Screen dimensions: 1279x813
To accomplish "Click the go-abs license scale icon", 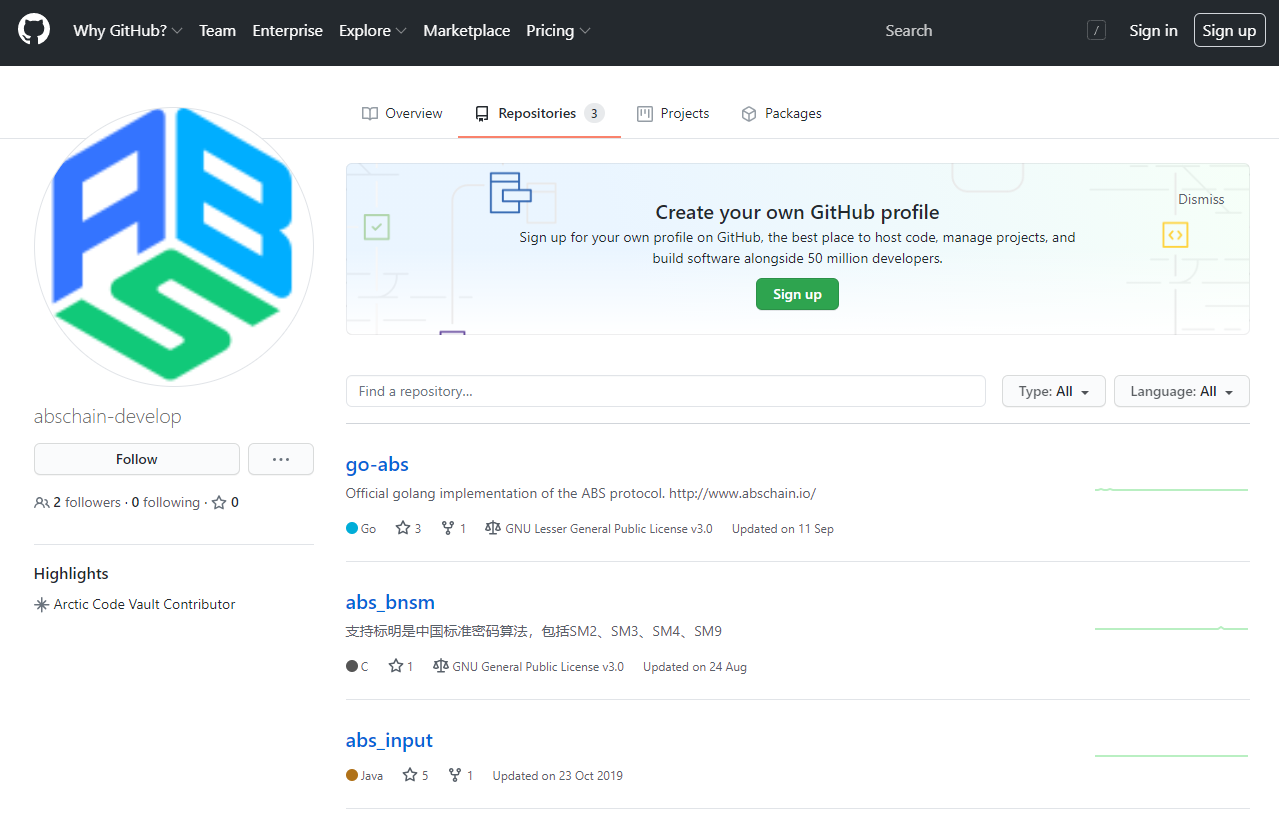I will pos(492,528).
